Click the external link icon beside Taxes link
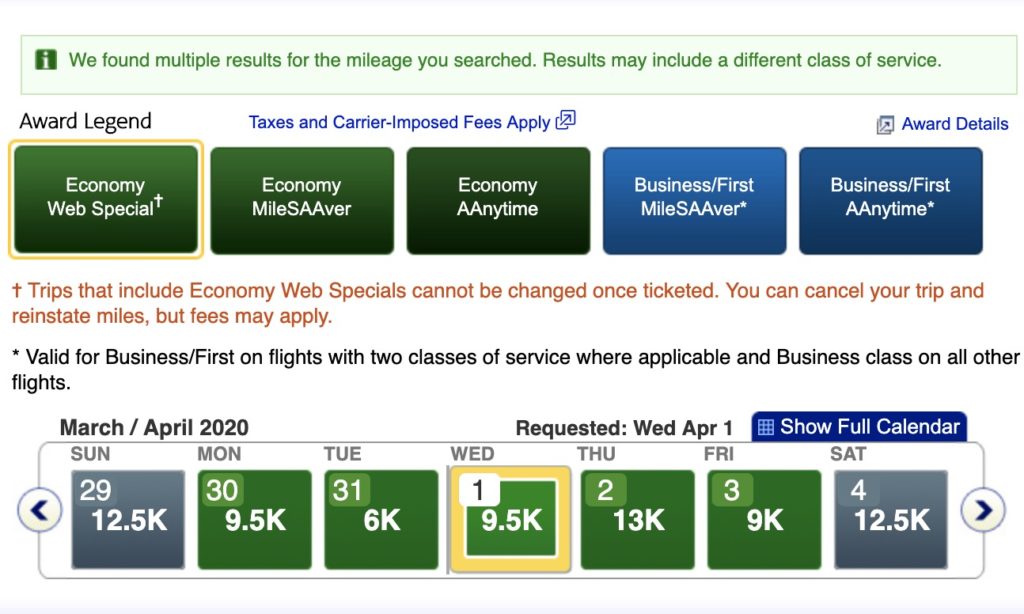The width and height of the screenshot is (1024, 614). point(566,121)
